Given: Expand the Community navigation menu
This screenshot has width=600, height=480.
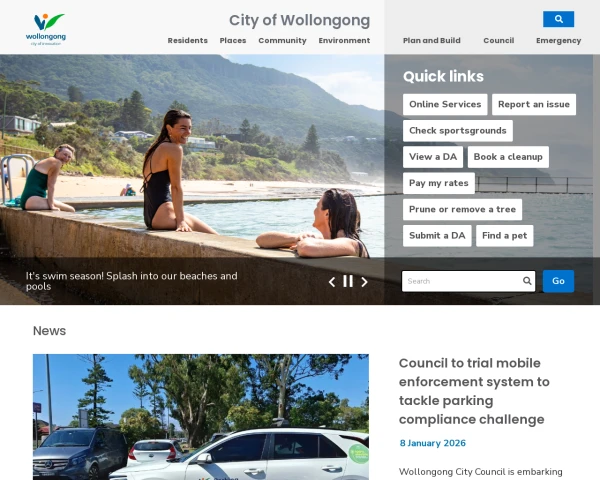Looking at the screenshot, I should (282, 41).
